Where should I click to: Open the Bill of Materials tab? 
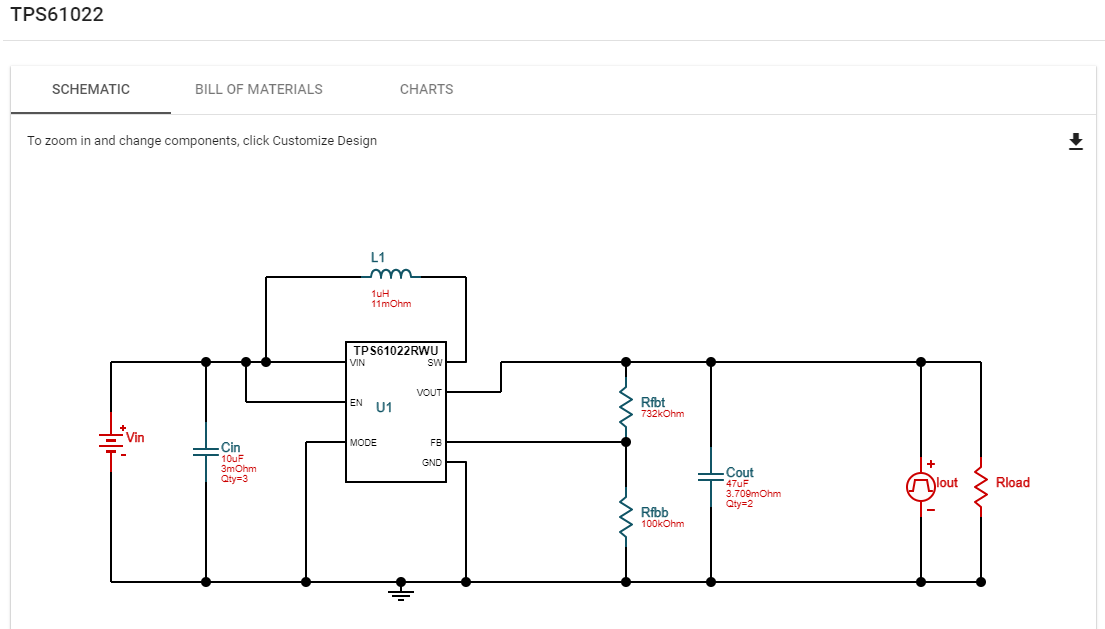[x=259, y=89]
